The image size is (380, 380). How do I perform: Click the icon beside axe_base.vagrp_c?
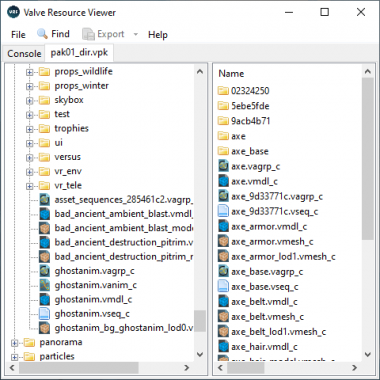[x=223, y=271]
